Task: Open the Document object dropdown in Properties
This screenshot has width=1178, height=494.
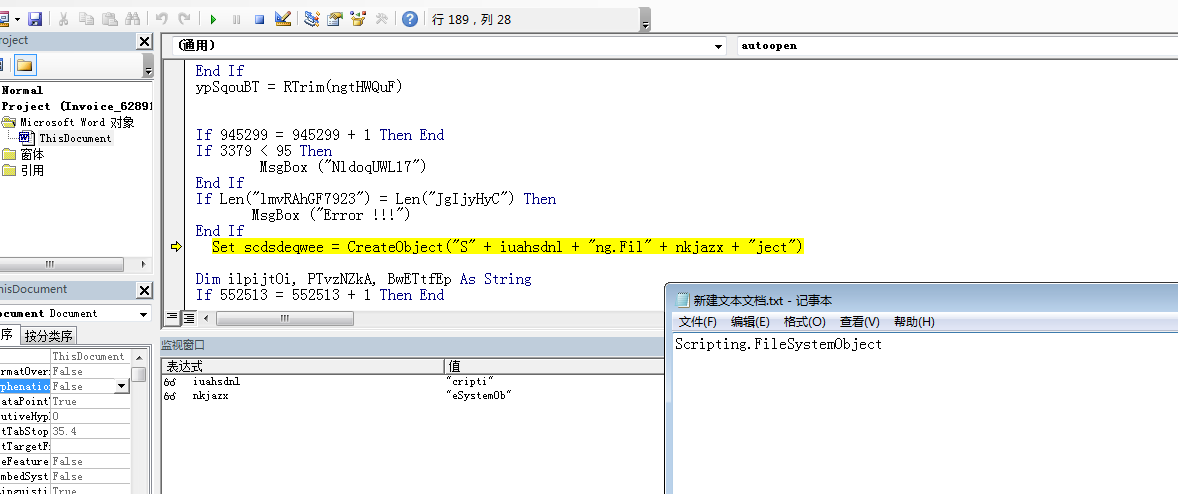Action: pos(143,313)
